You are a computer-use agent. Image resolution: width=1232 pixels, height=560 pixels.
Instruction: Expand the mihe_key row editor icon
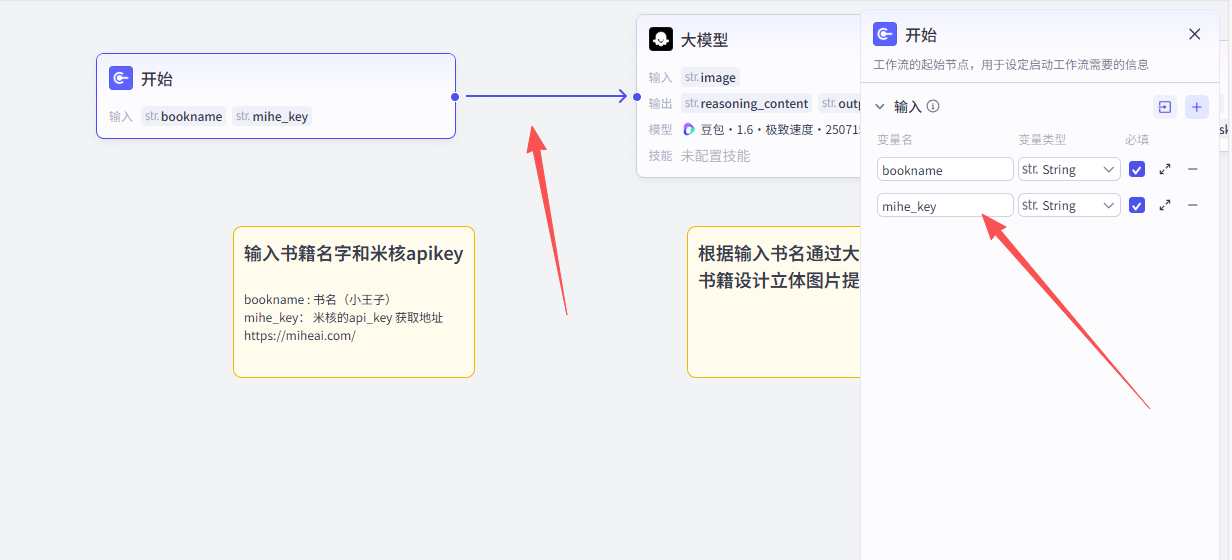1165,205
